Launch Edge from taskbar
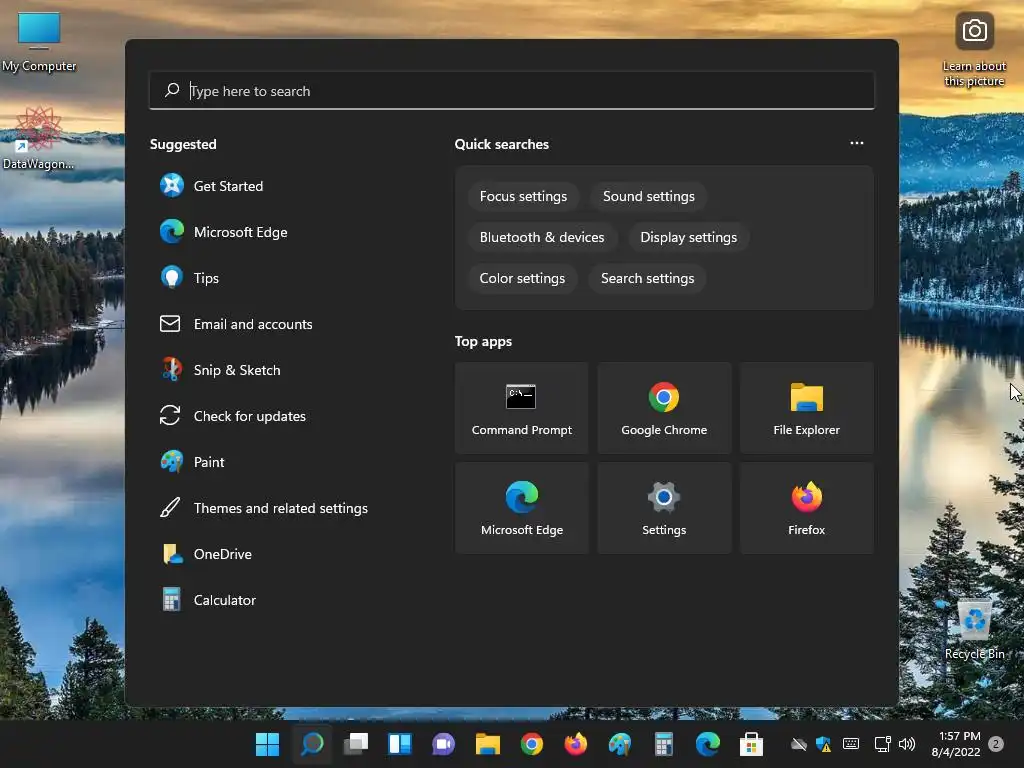1024x768 pixels. pyautogui.click(x=707, y=744)
